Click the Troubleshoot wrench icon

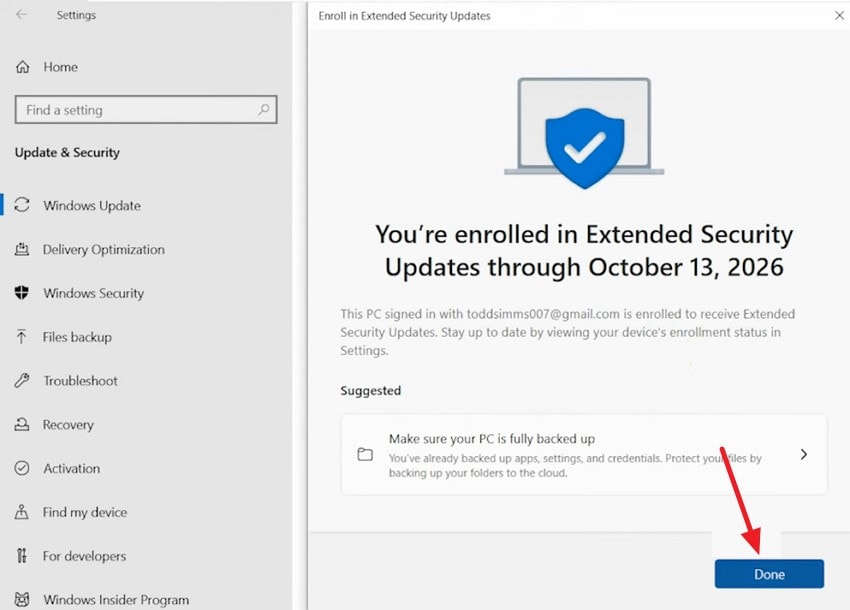22,381
